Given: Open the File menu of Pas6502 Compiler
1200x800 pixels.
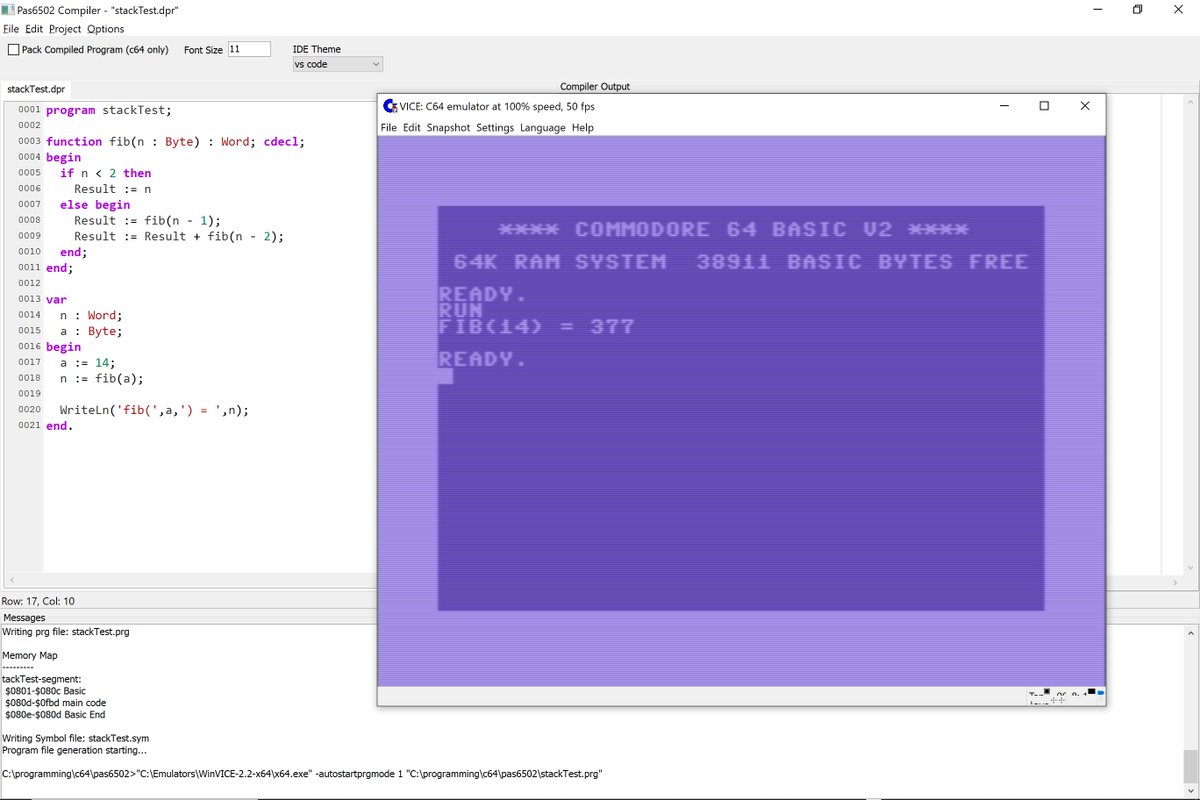Looking at the screenshot, I should point(10,28).
